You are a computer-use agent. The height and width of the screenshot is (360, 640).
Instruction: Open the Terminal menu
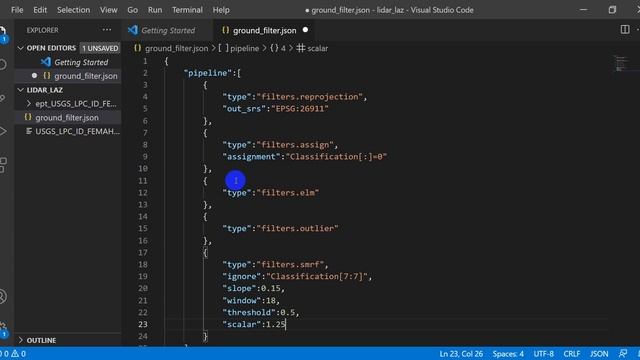click(x=187, y=10)
